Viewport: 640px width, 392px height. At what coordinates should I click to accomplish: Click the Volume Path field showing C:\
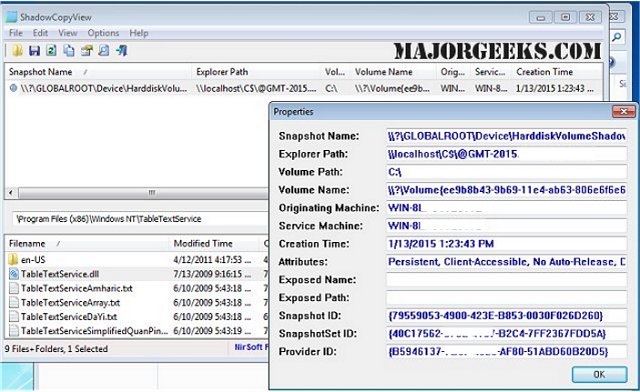[507, 172]
